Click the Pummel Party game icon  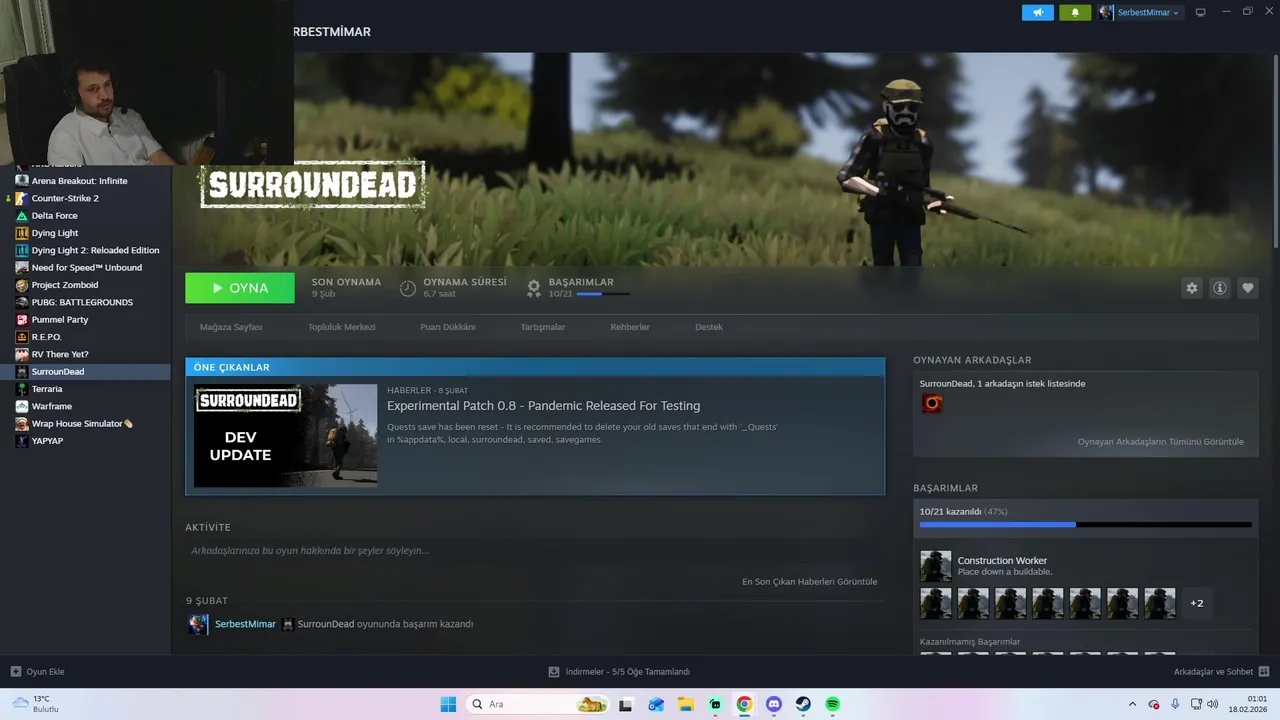22,320
